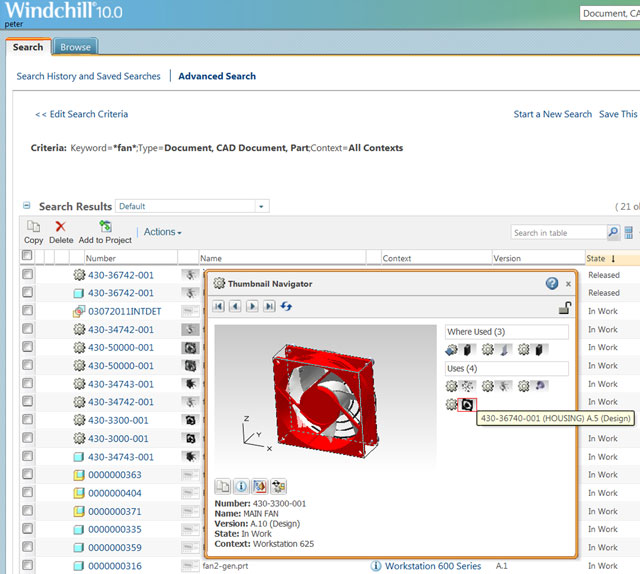Tick the select-all checkbox in table header

[x=28, y=257]
